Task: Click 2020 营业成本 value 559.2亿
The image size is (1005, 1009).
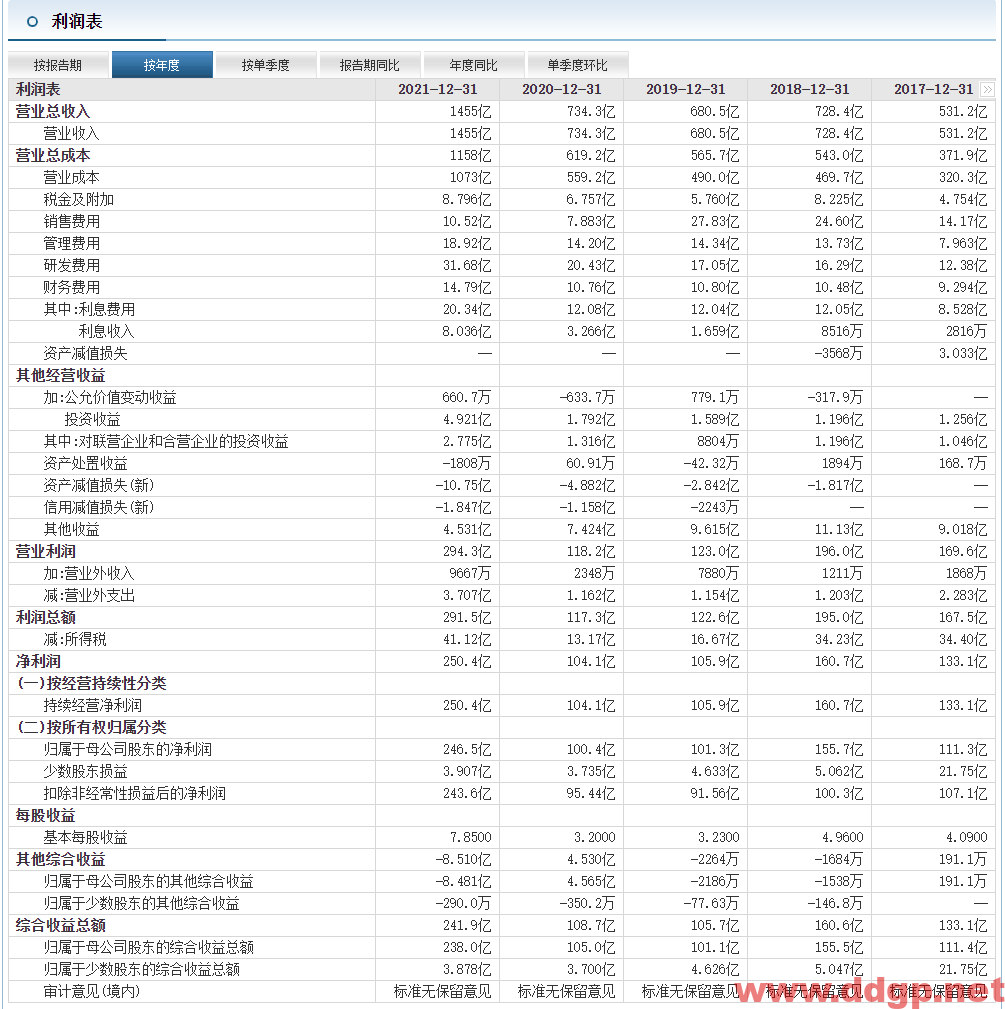Action: [x=591, y=178]
